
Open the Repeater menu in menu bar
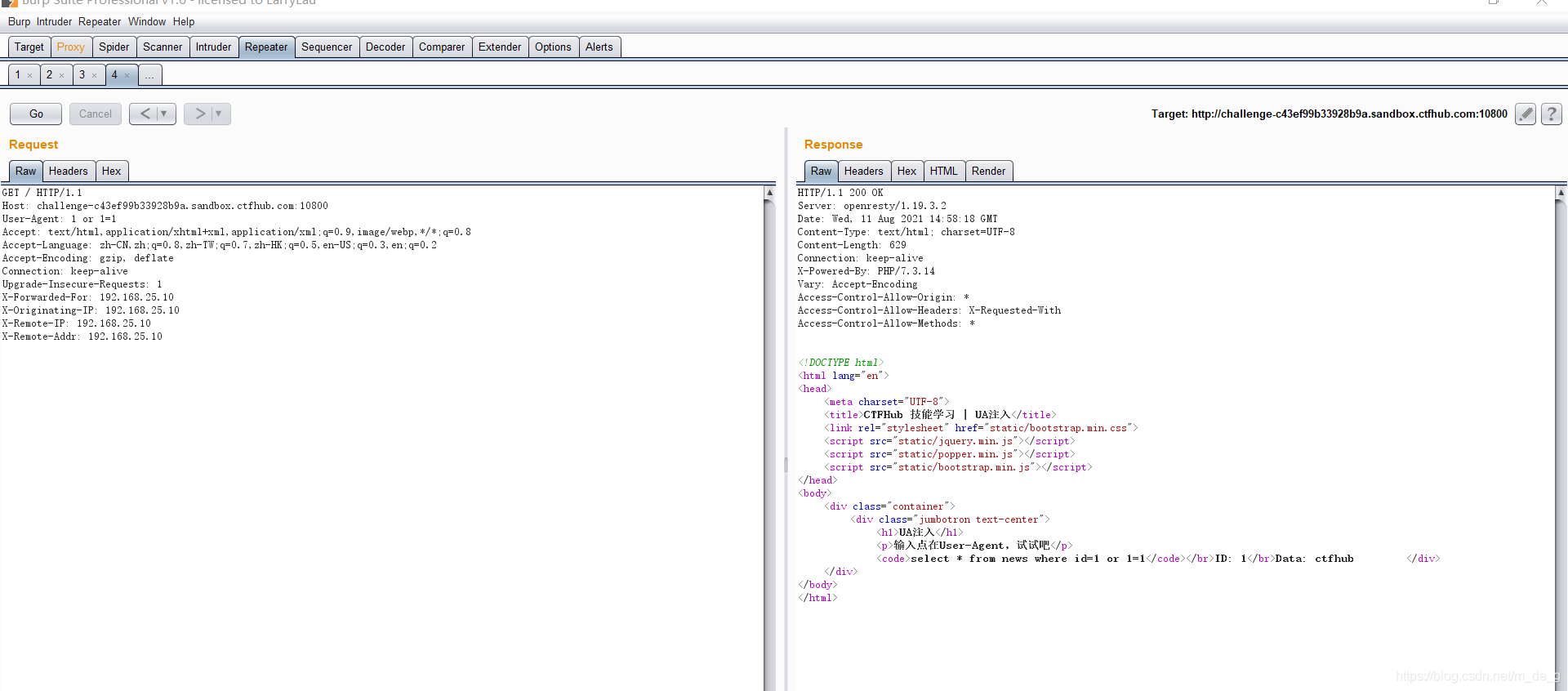tap(100, 22)
